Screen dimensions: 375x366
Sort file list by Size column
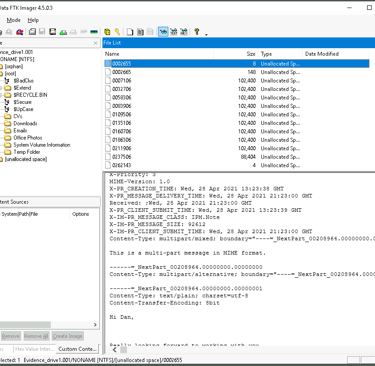(236, 54)
